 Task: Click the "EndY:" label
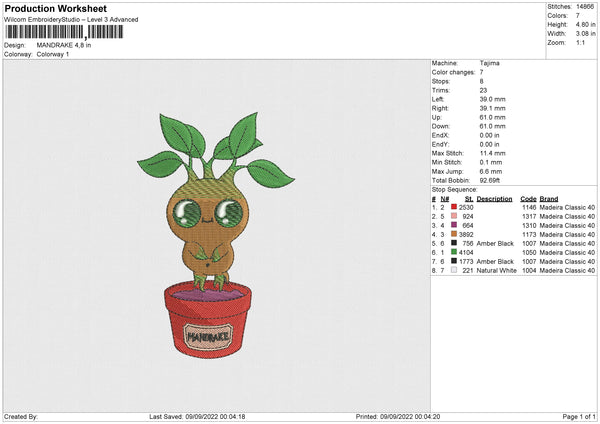pyautogui.click(x=440, y=144)
